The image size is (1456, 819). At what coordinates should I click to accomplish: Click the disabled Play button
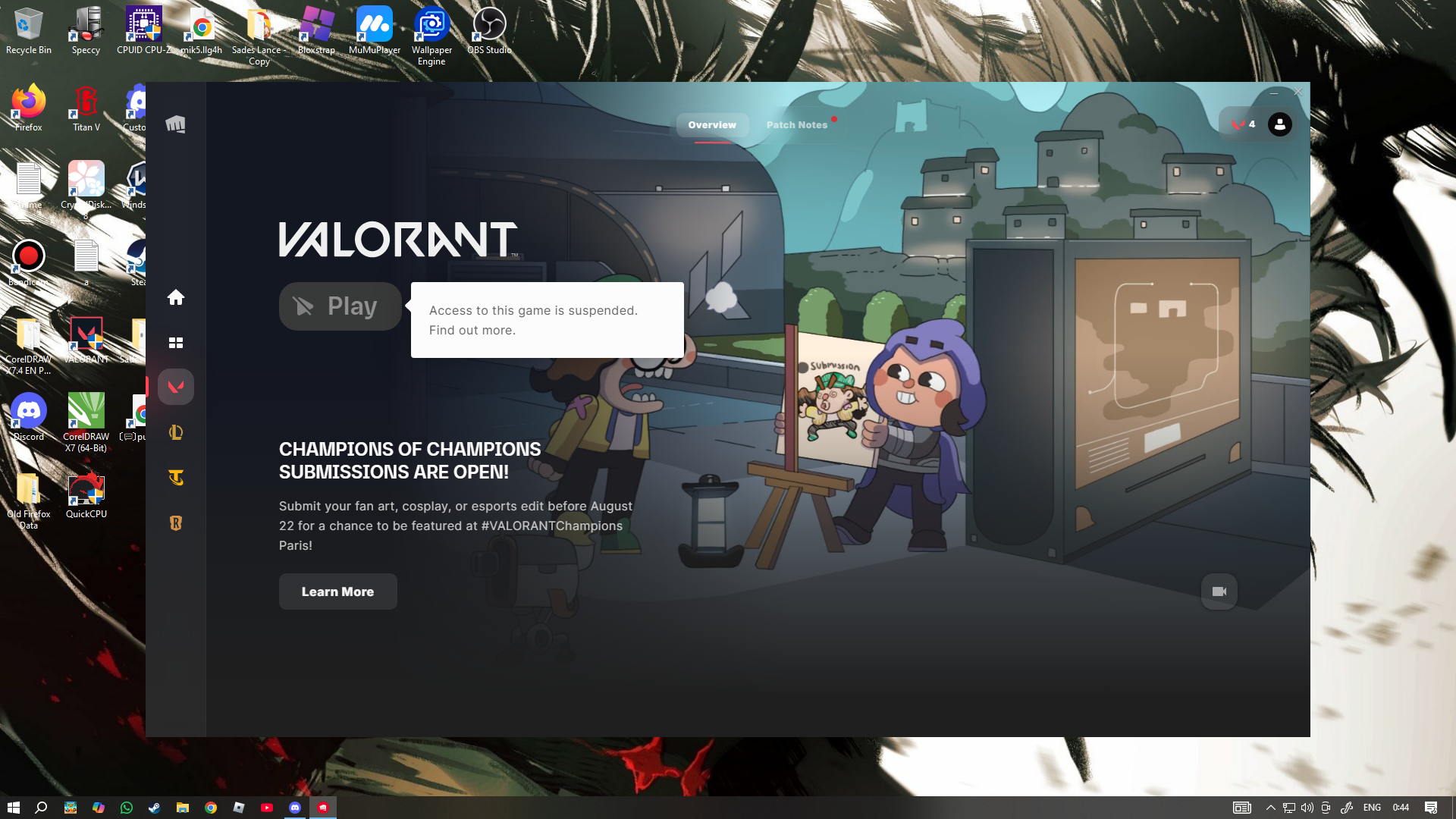pos(340,306)
